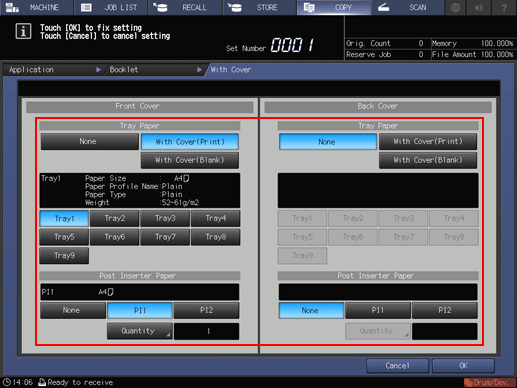Confirm settings with OK button
This screenshot has width=517, height=388.
click(463, 366)
